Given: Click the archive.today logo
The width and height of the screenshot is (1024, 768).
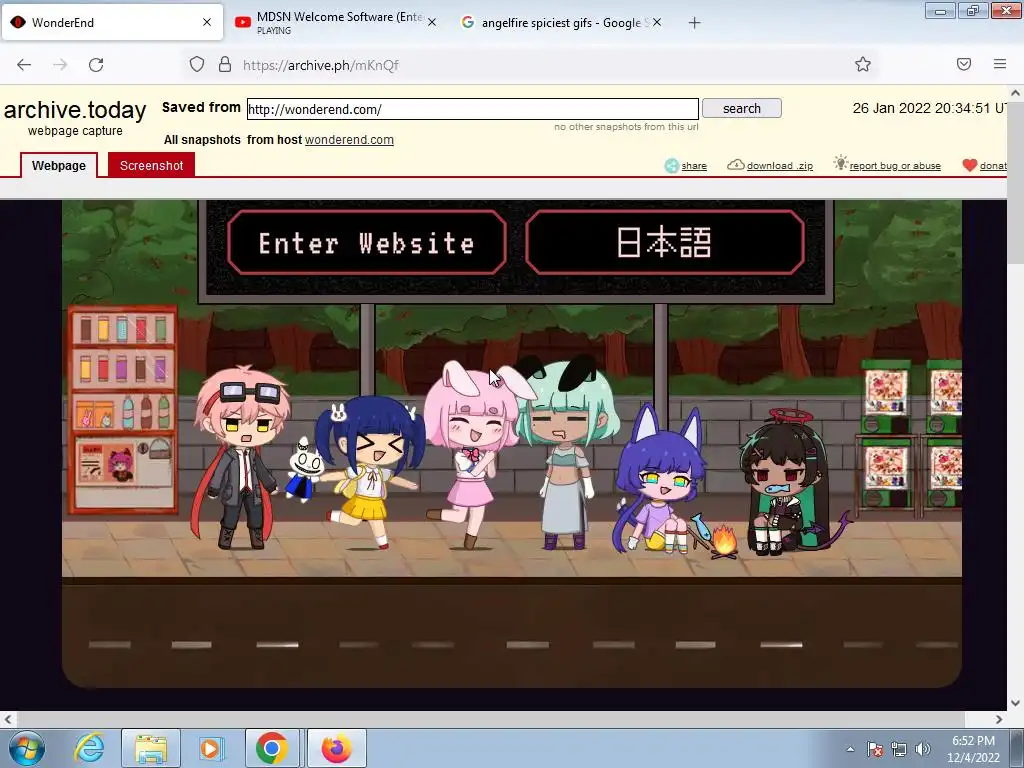Looking at the screenshot, I should pyautogui.click(x=75, y=110).
